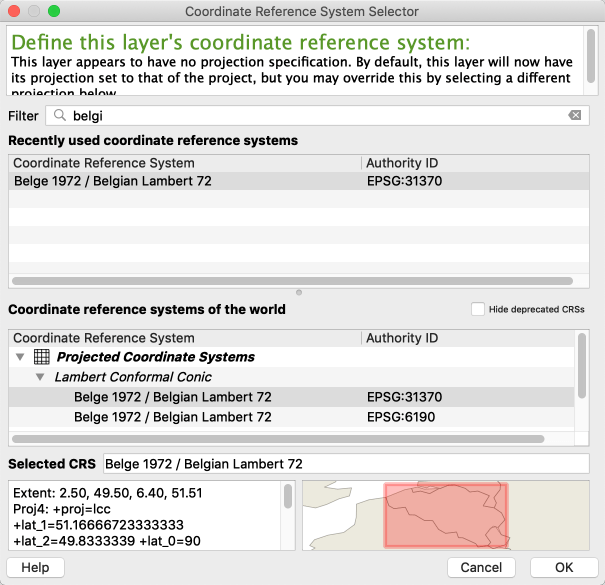Close the dialog with the red window button
The image size is (605, 585).
14,11
